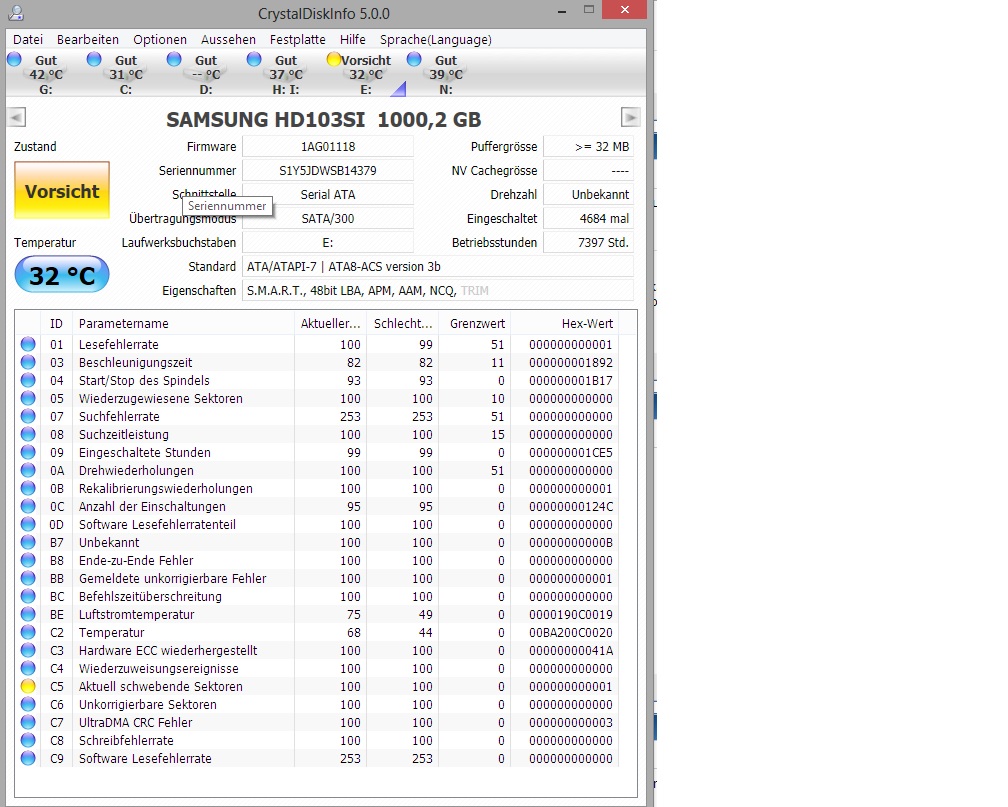The width and height of the screenshot is (1008, 807).
Task: Open the Datei menu
Action: (28, 39)
